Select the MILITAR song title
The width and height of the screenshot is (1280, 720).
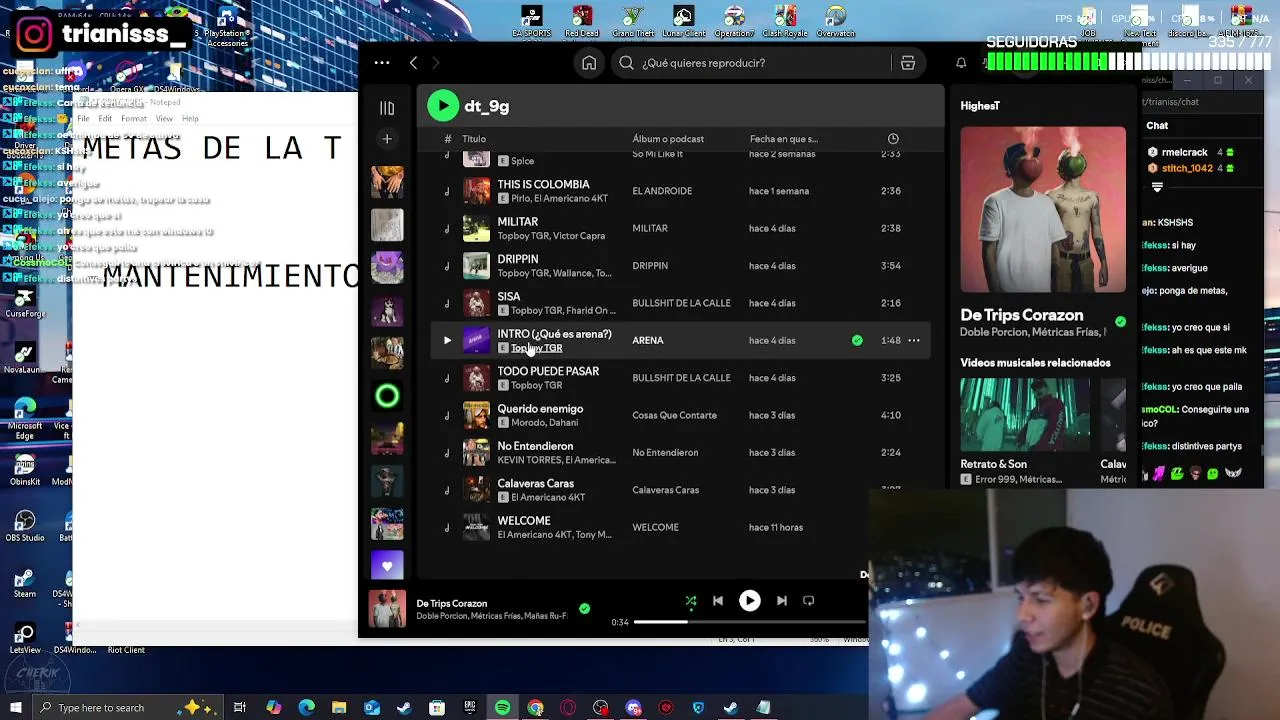517,222
